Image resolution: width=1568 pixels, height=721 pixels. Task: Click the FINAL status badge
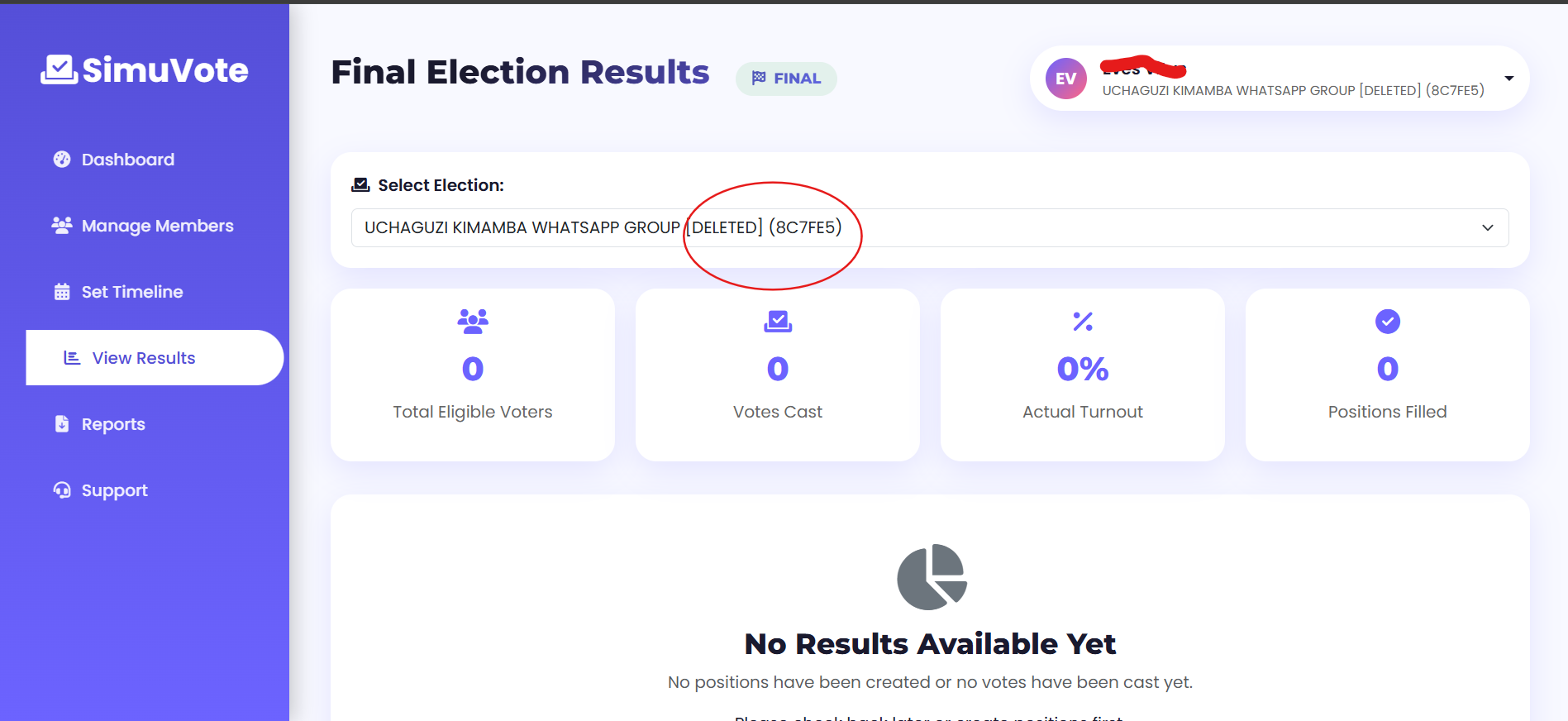tap(785, 79)
